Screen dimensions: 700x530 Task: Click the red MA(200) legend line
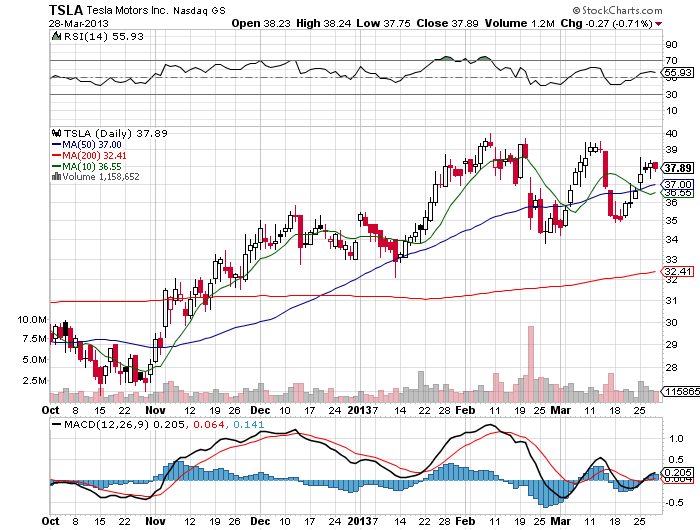[x=56, y=155]
